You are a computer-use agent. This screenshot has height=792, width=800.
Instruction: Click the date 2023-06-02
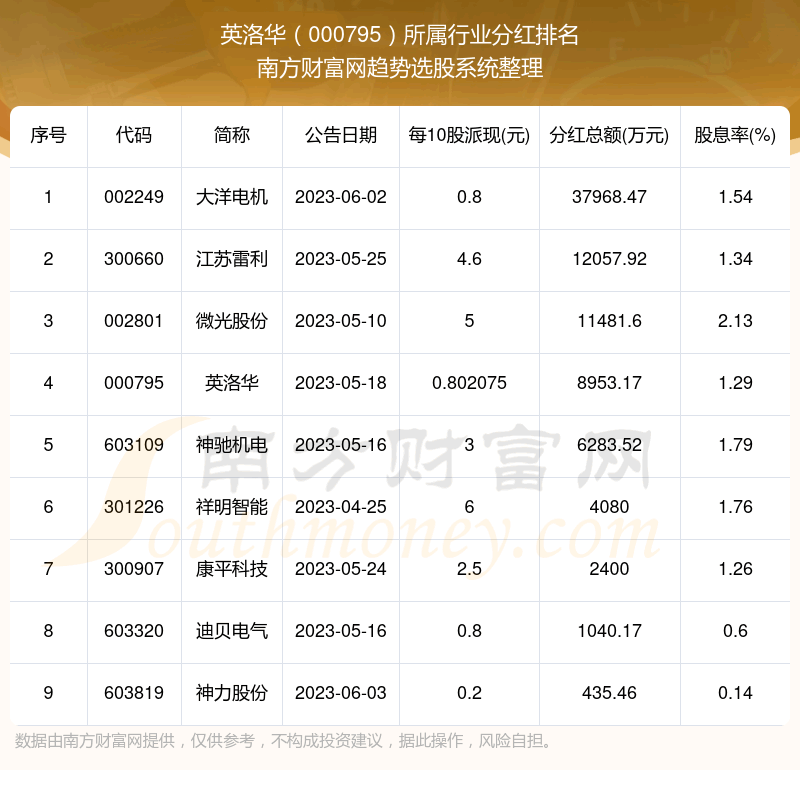click(341, 197)
